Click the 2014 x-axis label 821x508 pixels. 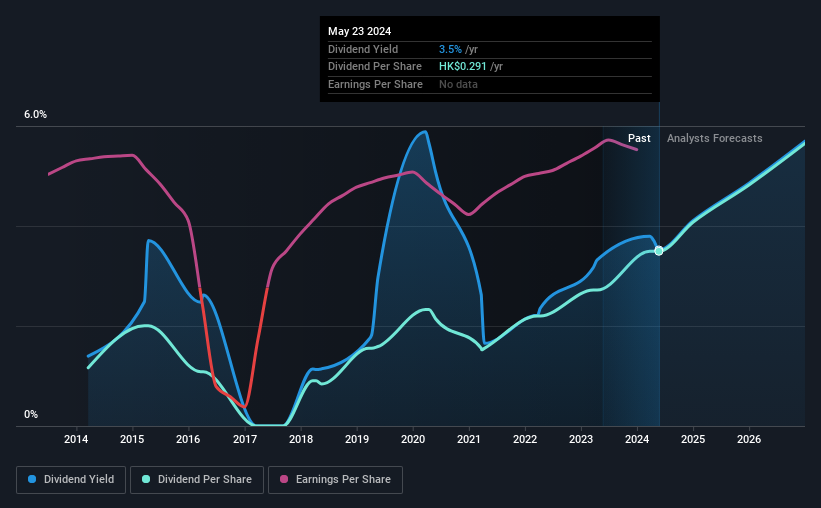(x=76, y=439)
